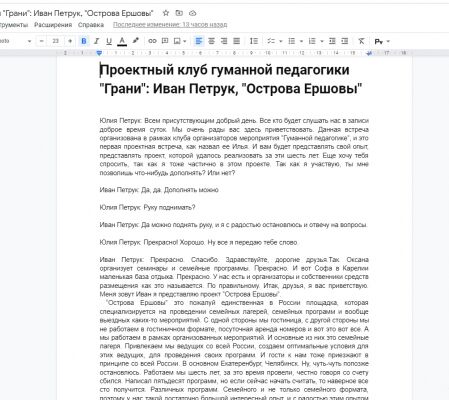Screen dimensions: 449x400
Task: Increase the paragraph indent
Action: coord(345,41)
